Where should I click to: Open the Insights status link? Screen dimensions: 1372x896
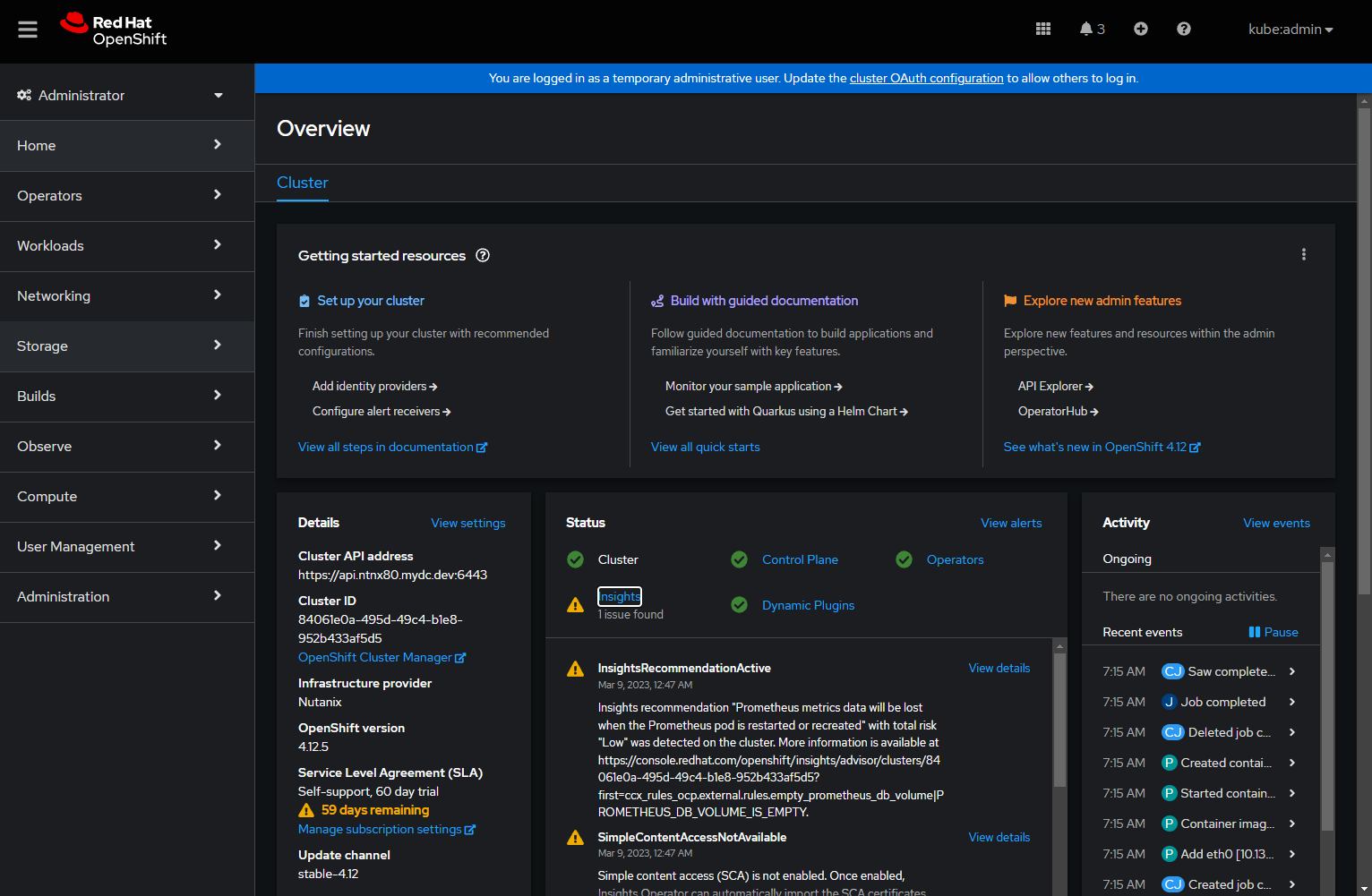pyautogui.click(x=620, y=596)
